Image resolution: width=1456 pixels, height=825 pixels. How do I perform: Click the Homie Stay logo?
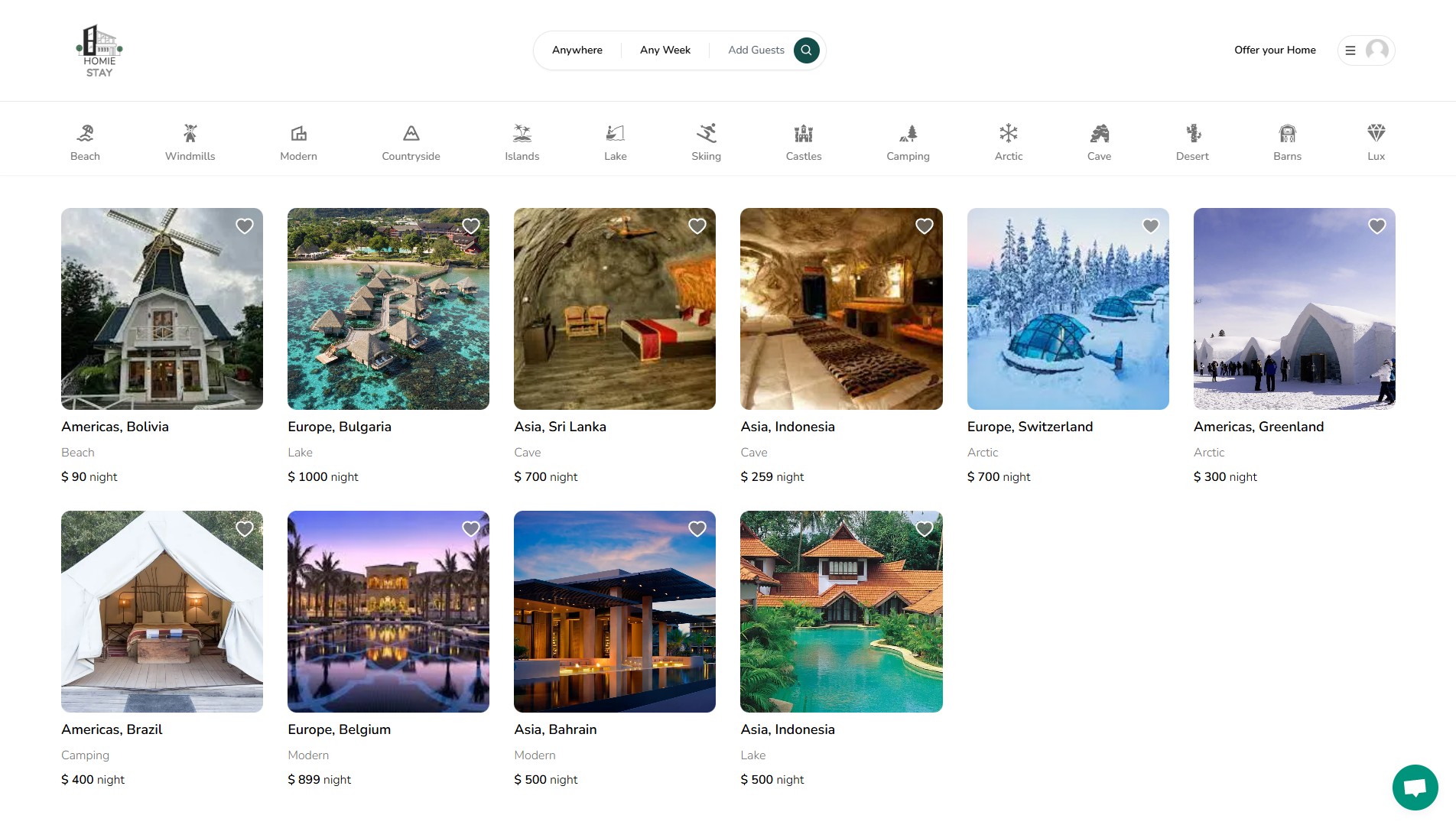[99, 50]
